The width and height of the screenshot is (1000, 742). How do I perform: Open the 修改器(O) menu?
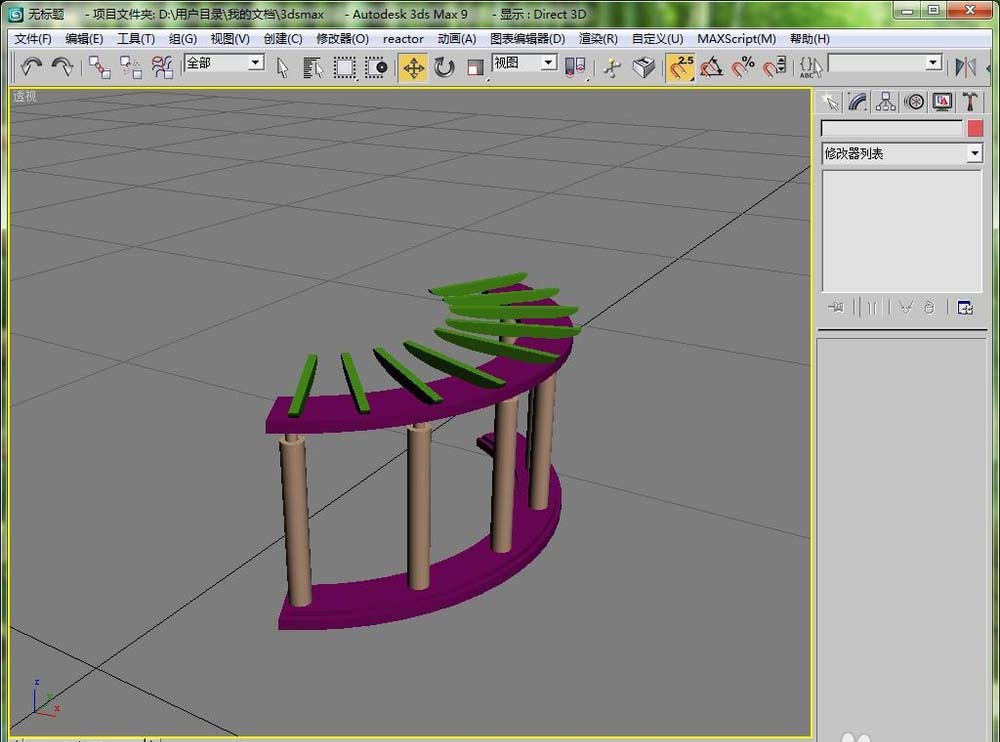(342, 38)
